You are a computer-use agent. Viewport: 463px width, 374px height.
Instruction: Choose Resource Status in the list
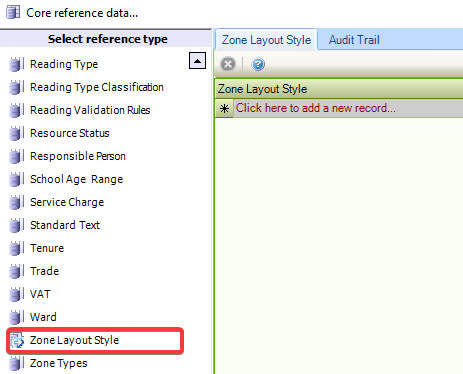coord(70,133)
